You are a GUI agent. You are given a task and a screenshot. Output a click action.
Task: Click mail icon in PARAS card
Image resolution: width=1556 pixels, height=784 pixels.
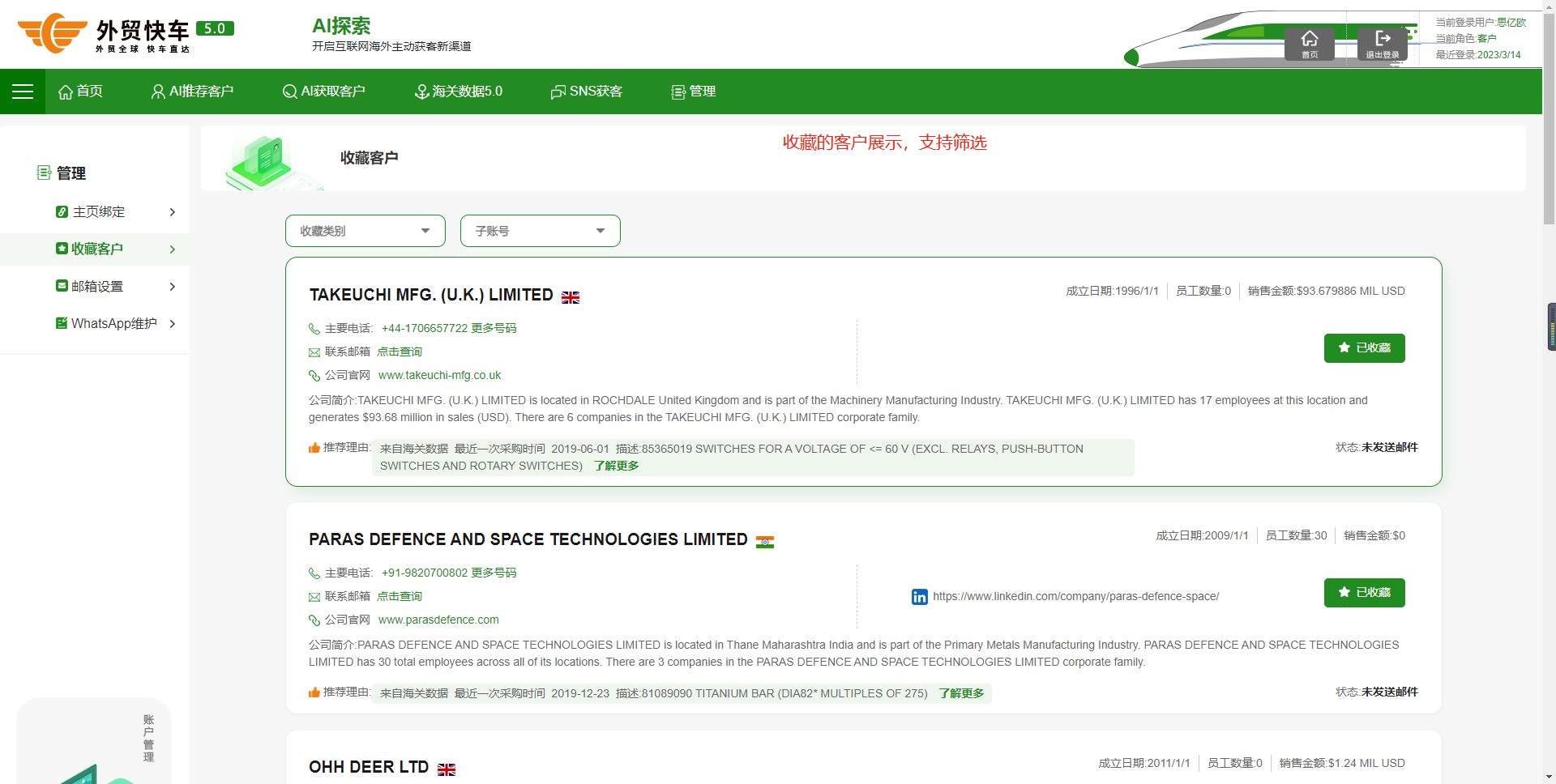[x=314, y=597]
